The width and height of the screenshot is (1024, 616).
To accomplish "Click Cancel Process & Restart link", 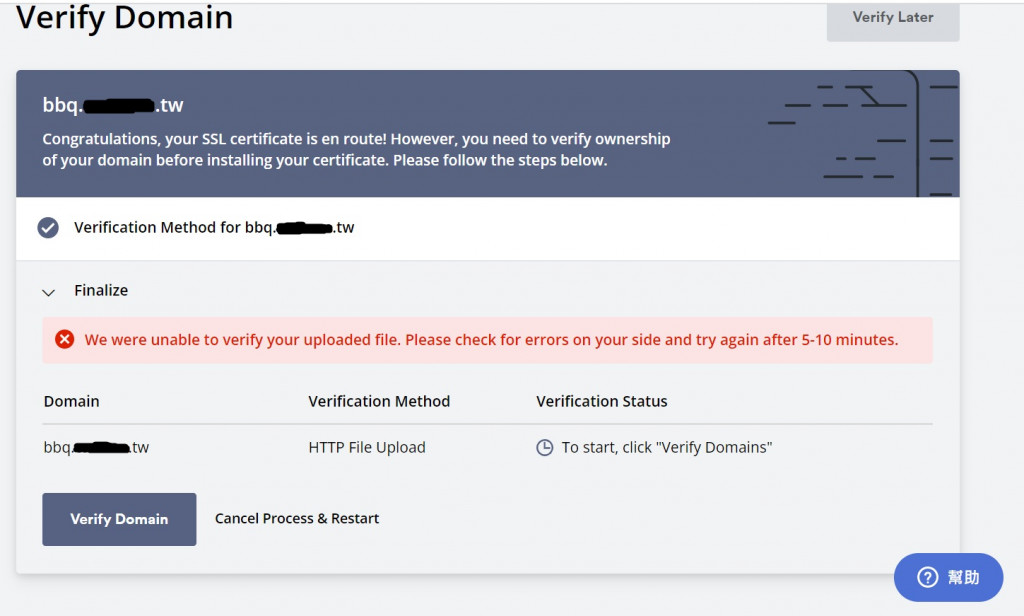I will (297, 518).
